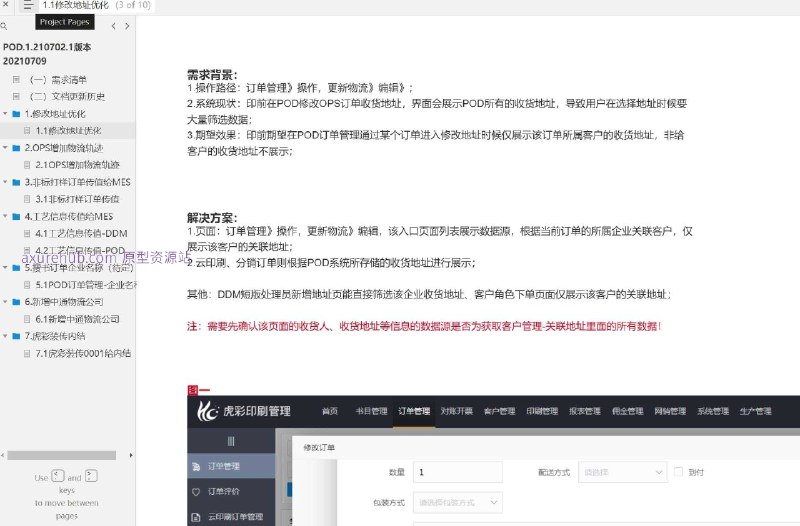Click the POD.1.210702.1版本 project title
The height and width of the screenshot is (526, 800).
click(47, 47)
